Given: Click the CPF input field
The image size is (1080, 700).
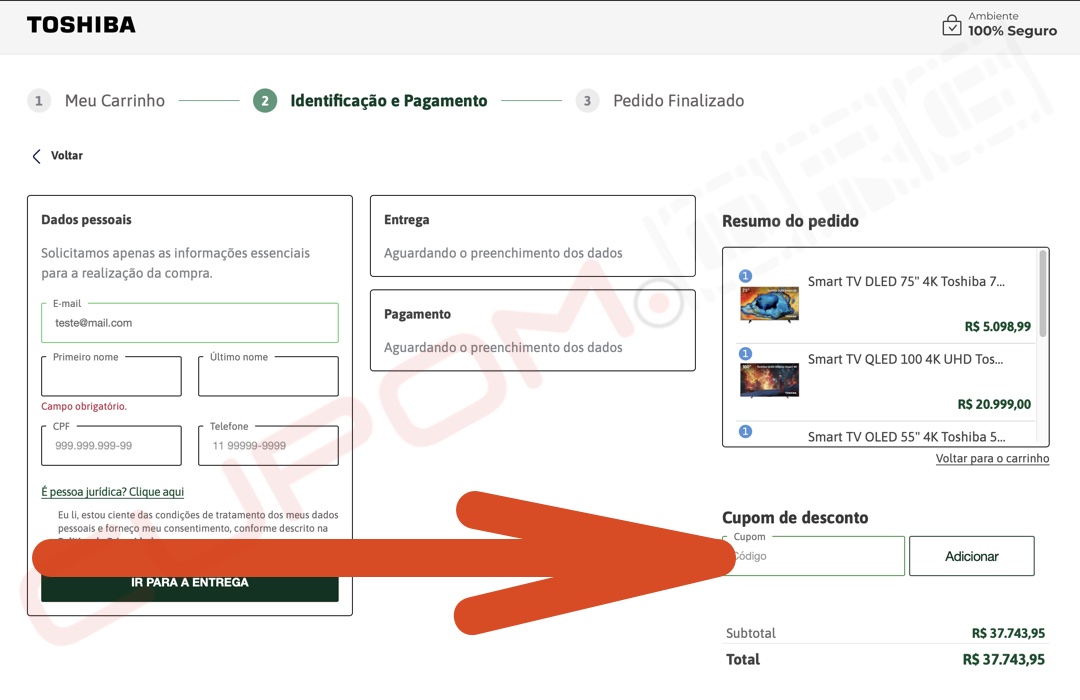Looking at the screenshot, I should 111,446.
